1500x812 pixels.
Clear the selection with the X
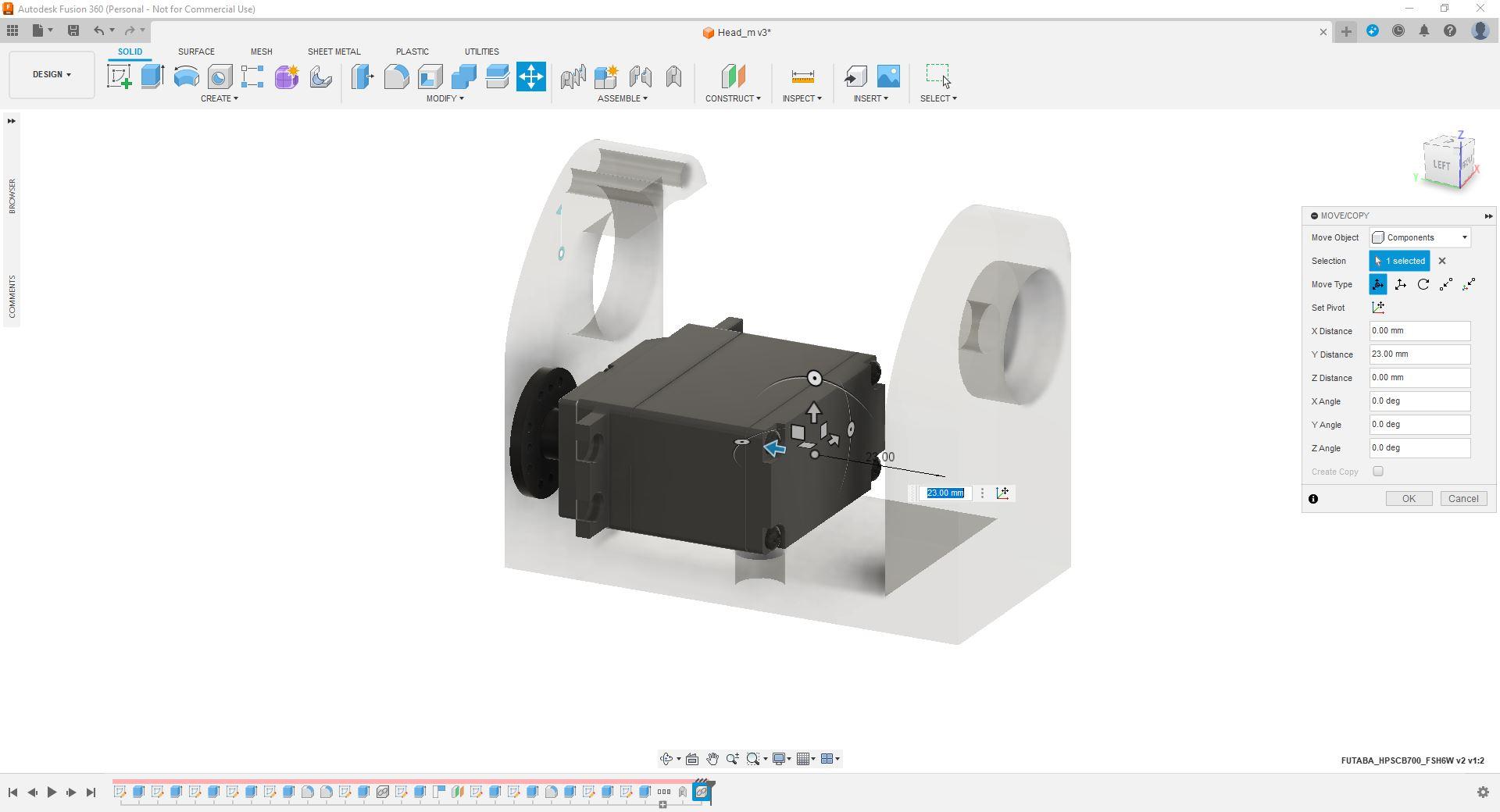[1442, 261]
